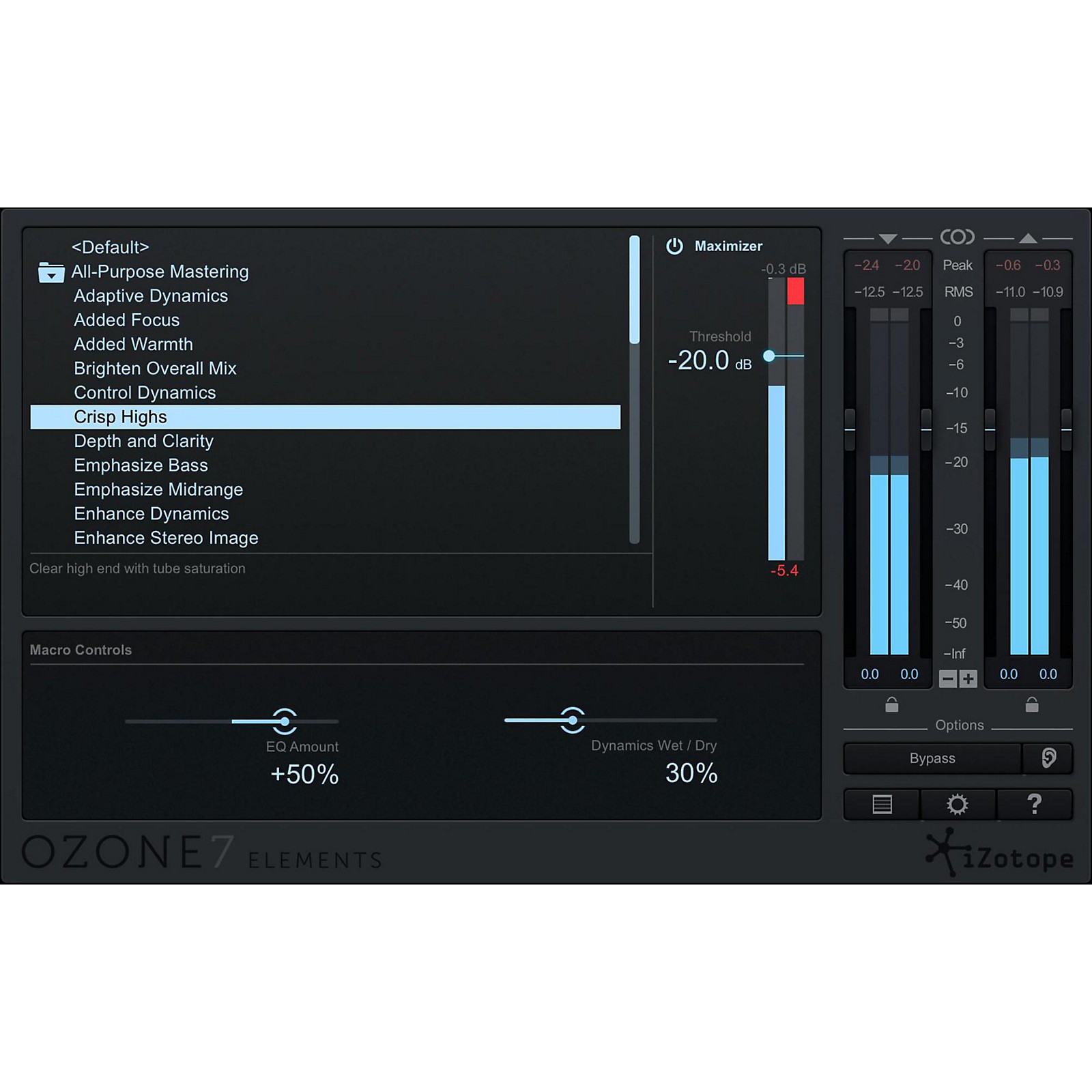
Task: Click the preset list scrollbar thumb
Action: pyautogui.click(x=635, y=289)
